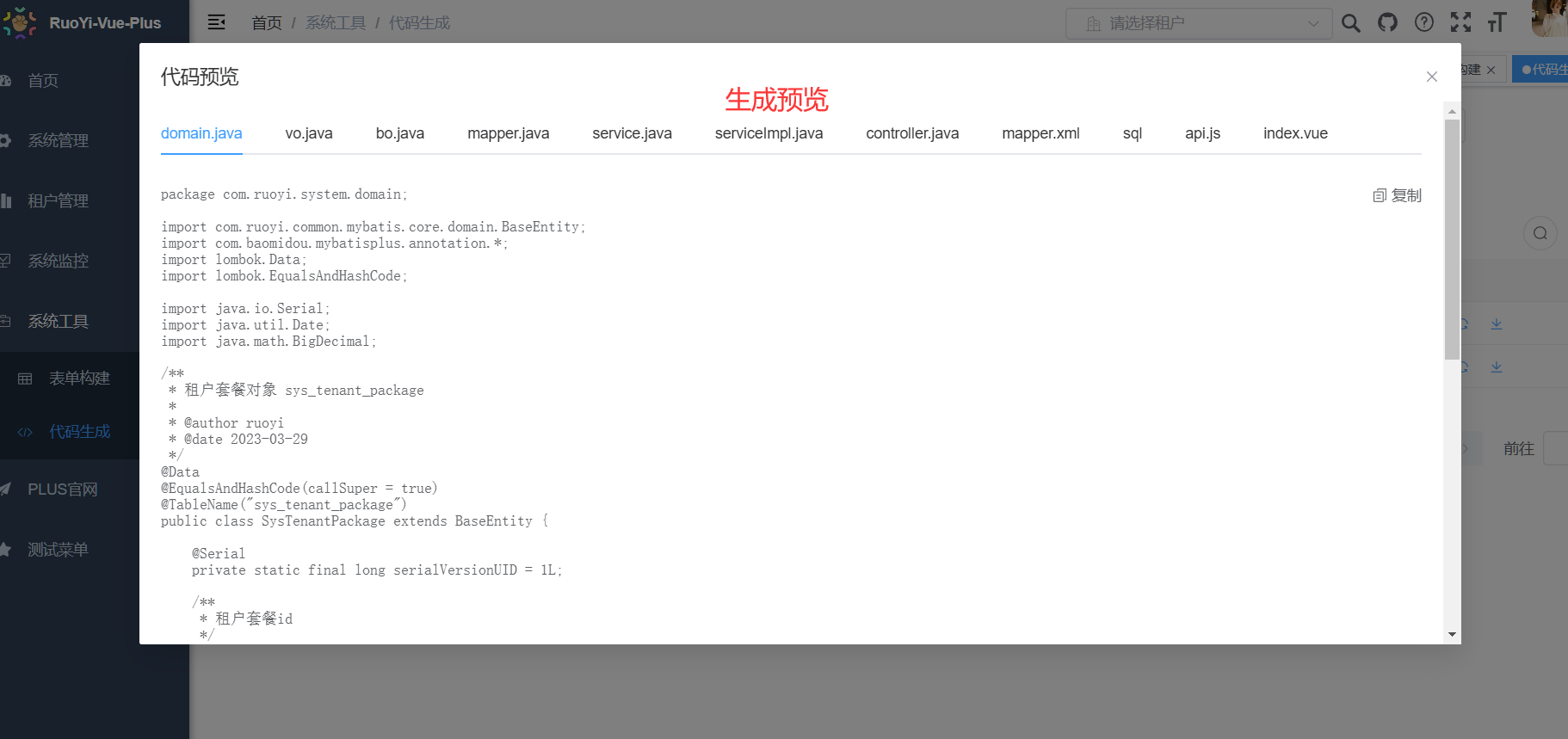This screenshot has width=1568, height=739.
Task: Show the mapper.xml tab
Action: 1040,133
